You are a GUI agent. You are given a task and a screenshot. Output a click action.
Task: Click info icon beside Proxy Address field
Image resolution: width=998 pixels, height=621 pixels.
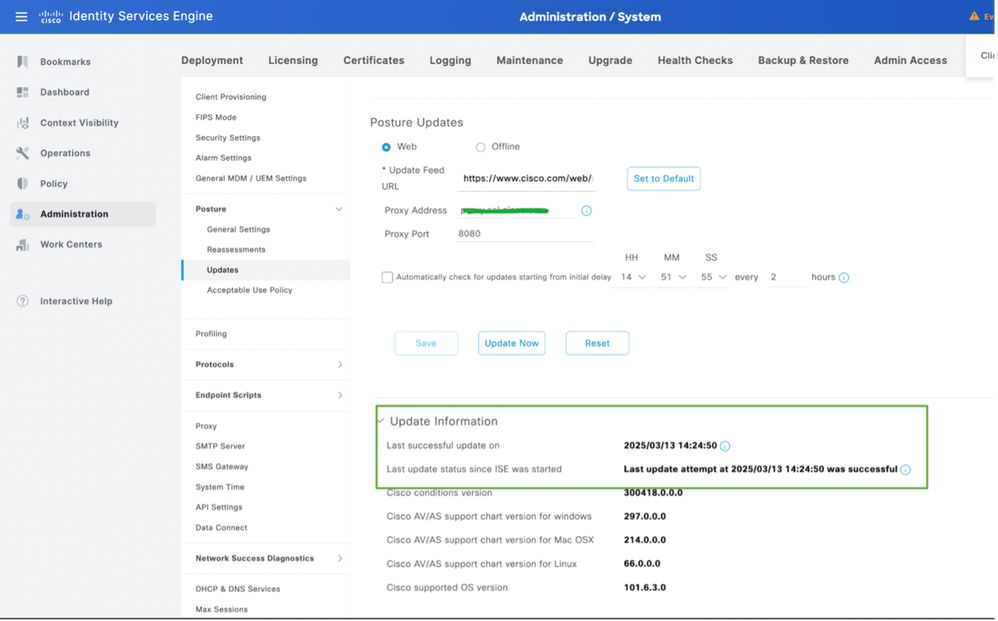click(x=586, y=211)
